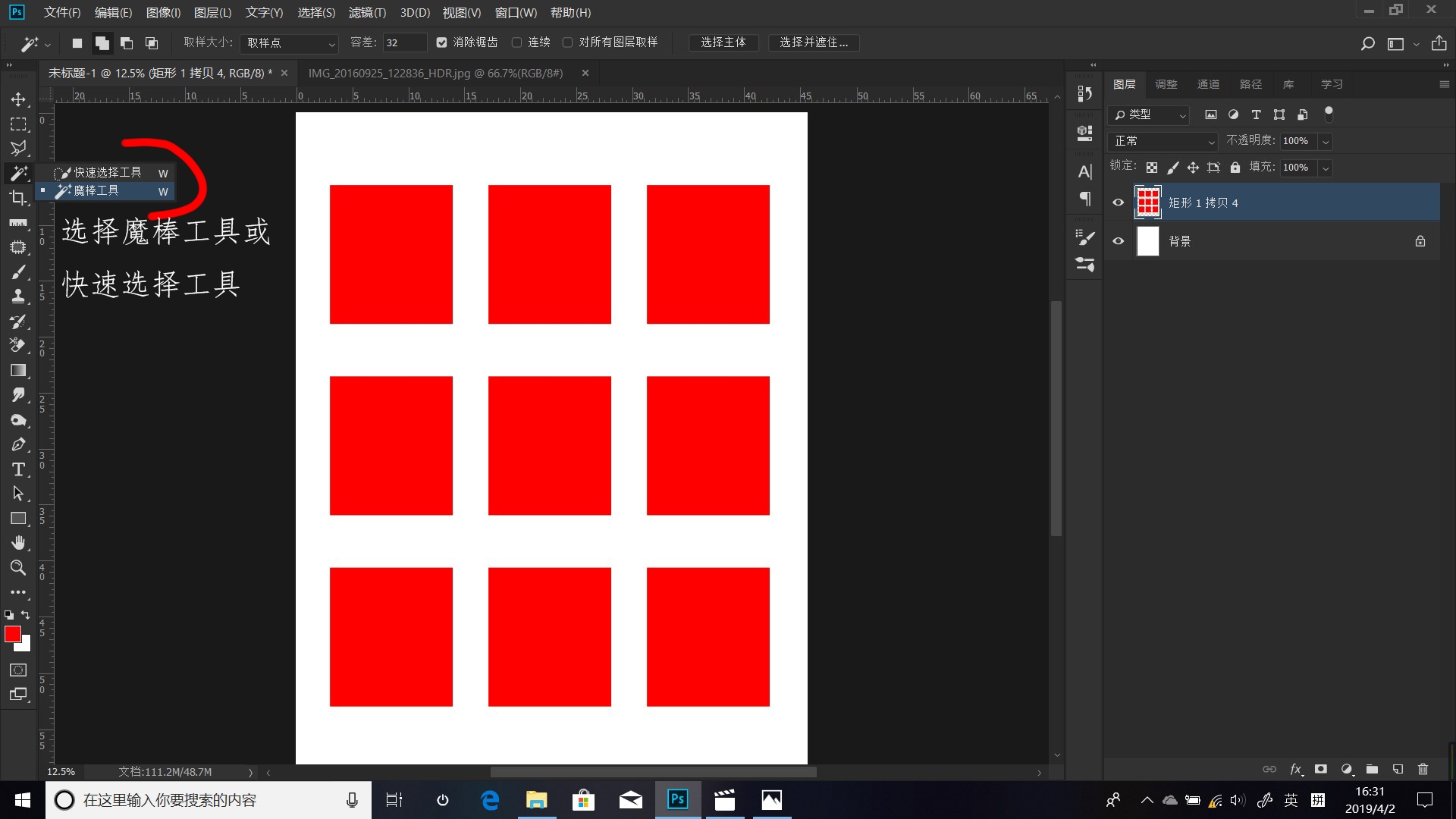Select the Pen tool
Viewport: 1456px width, 819px height.
pyautogui.click(x=18, y=444)
